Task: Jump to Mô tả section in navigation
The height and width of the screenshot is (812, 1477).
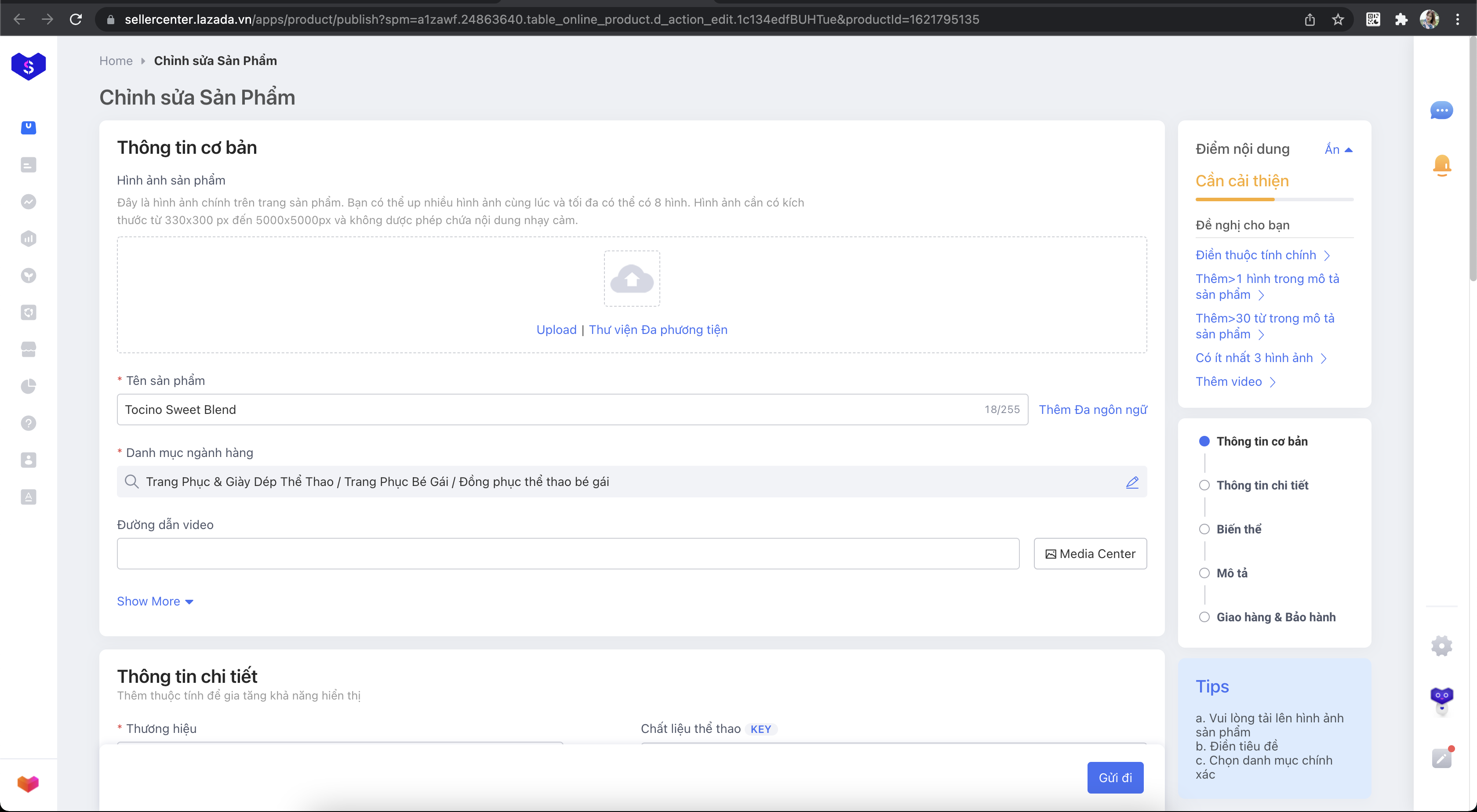Action: click(x=1231, y=573)
